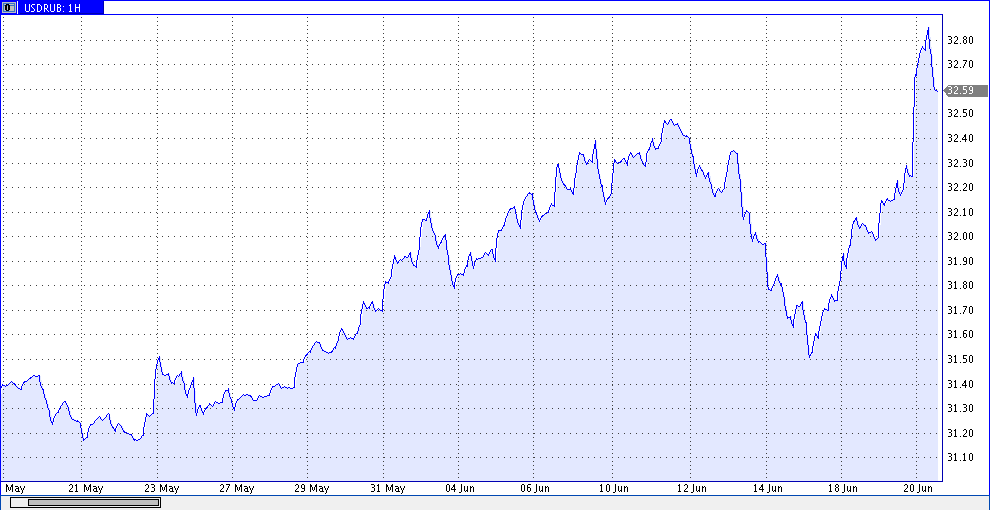The height and width of the screenshot is (510, 990).
Task: Click the leftmost May date label
Action: pos(15,489)
